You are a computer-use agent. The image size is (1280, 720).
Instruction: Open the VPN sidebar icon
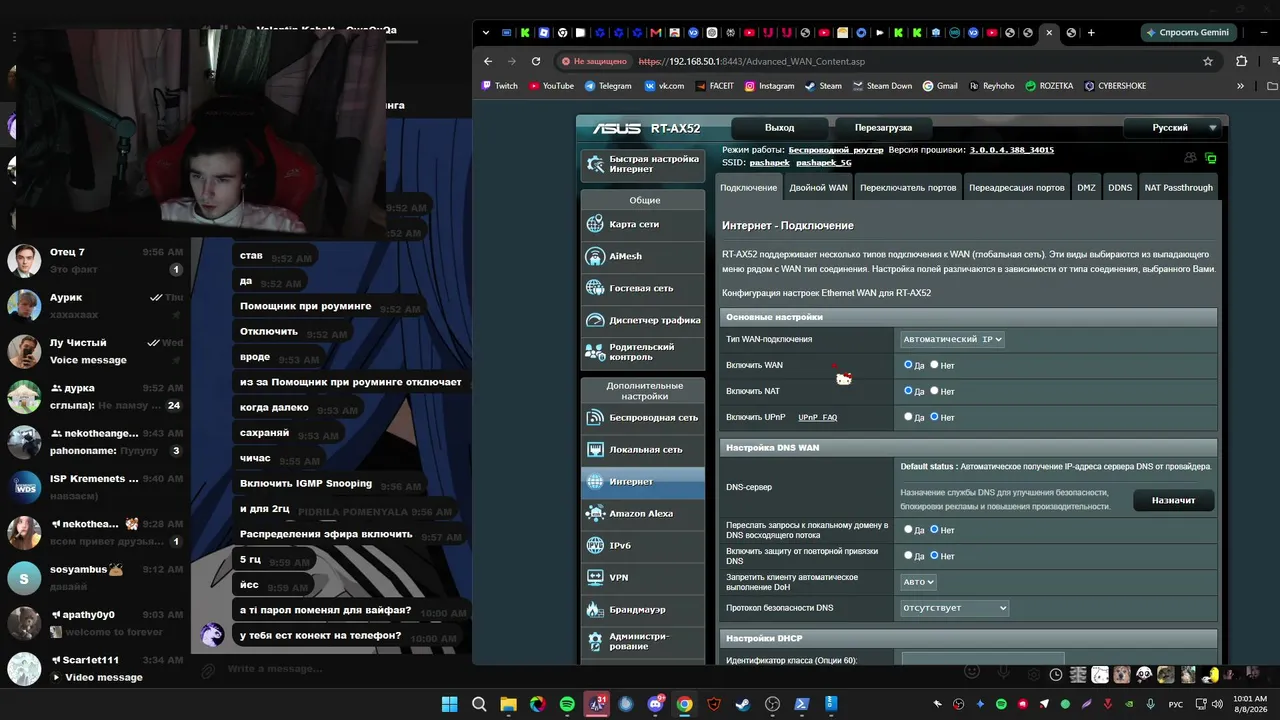click(595, 577)
